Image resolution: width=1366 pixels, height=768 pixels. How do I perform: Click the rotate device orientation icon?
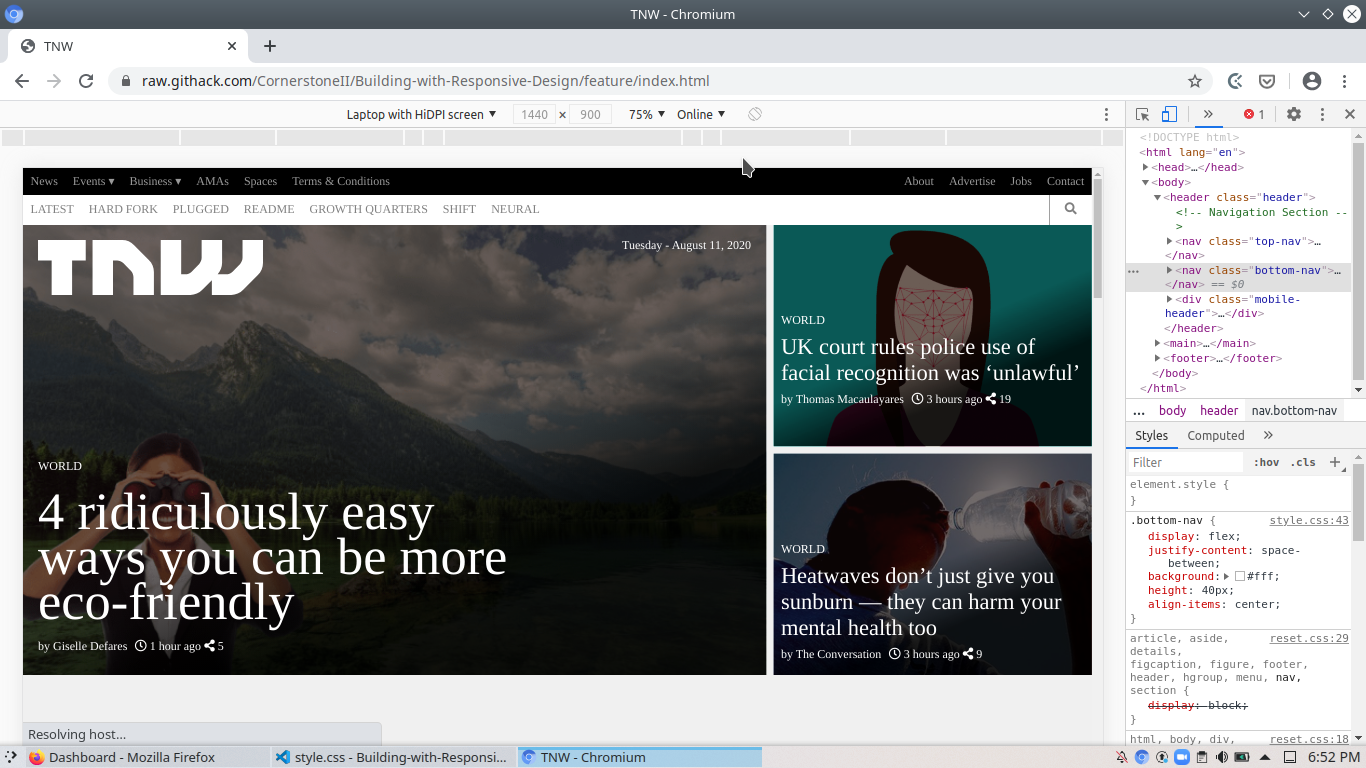[755, 114]
